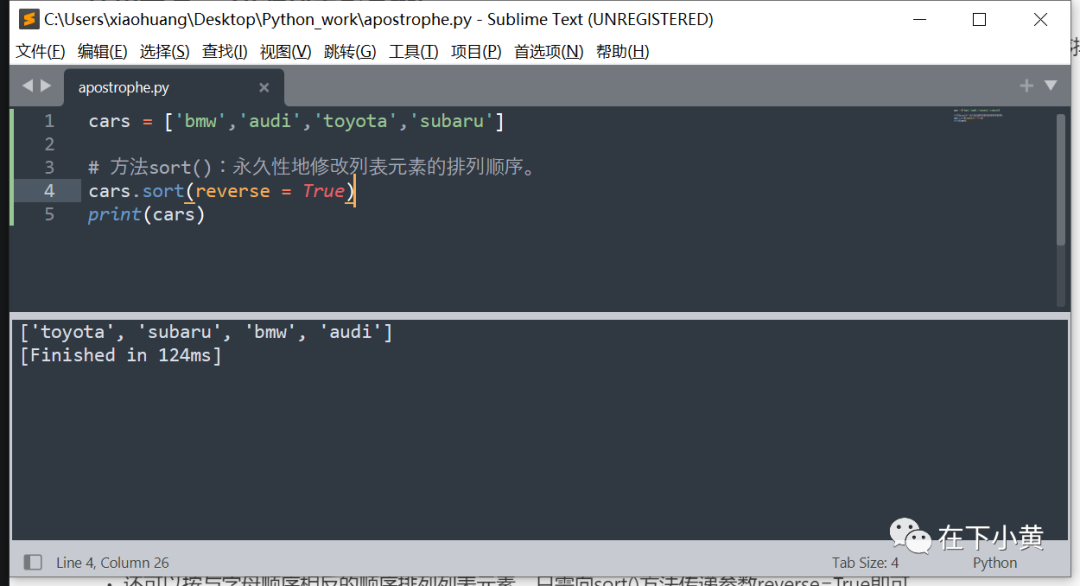1080x586 pixels.
Task: Open the tab list dropdown arrow
Action: [1050, 85]
